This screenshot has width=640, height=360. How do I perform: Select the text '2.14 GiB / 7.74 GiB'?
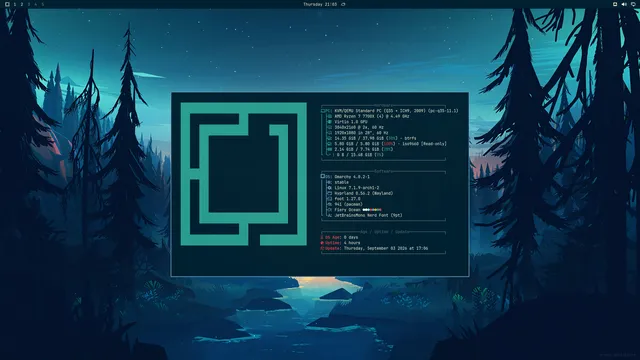(357, 149)
